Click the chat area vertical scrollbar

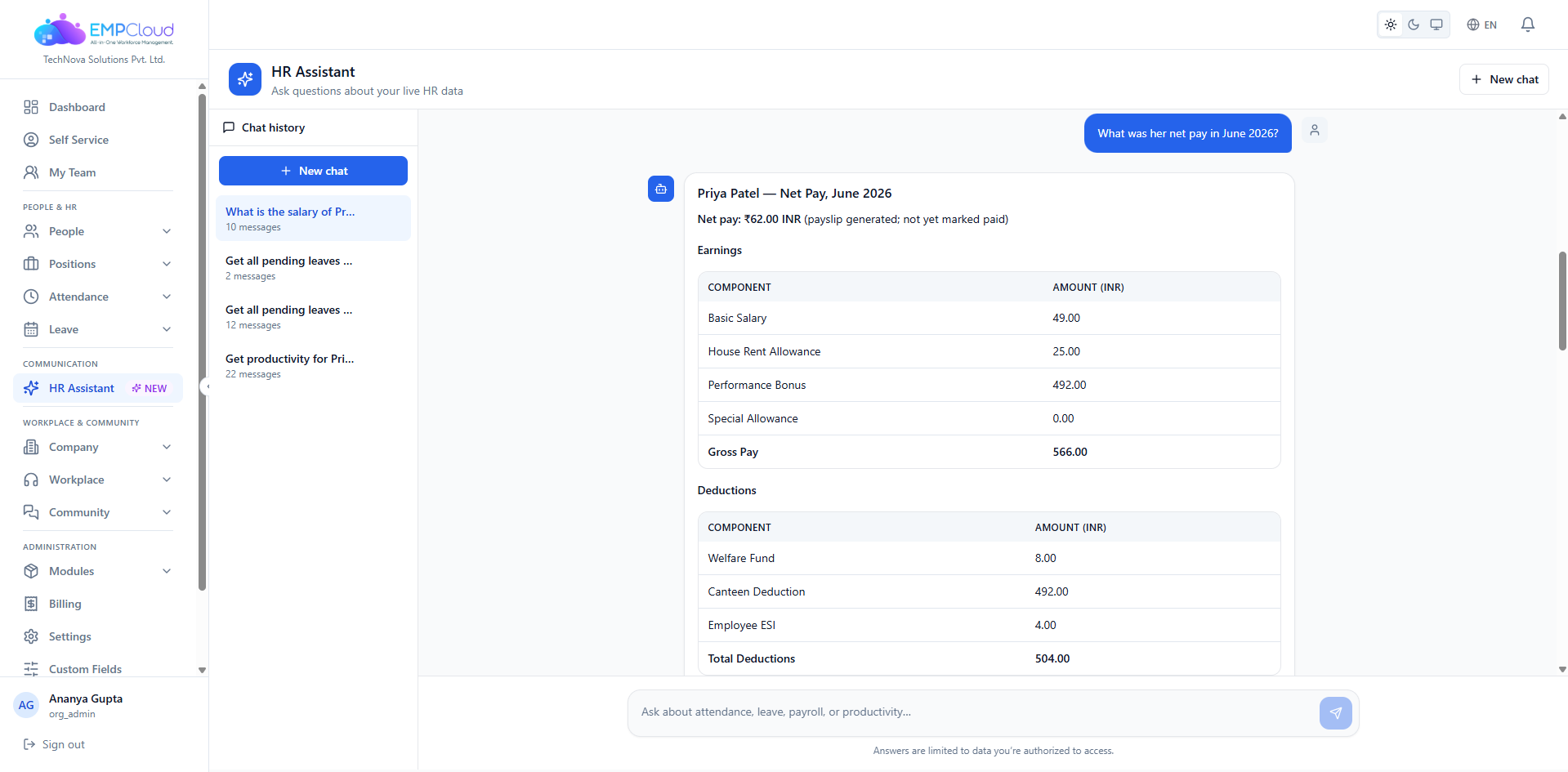point(1562,301)
